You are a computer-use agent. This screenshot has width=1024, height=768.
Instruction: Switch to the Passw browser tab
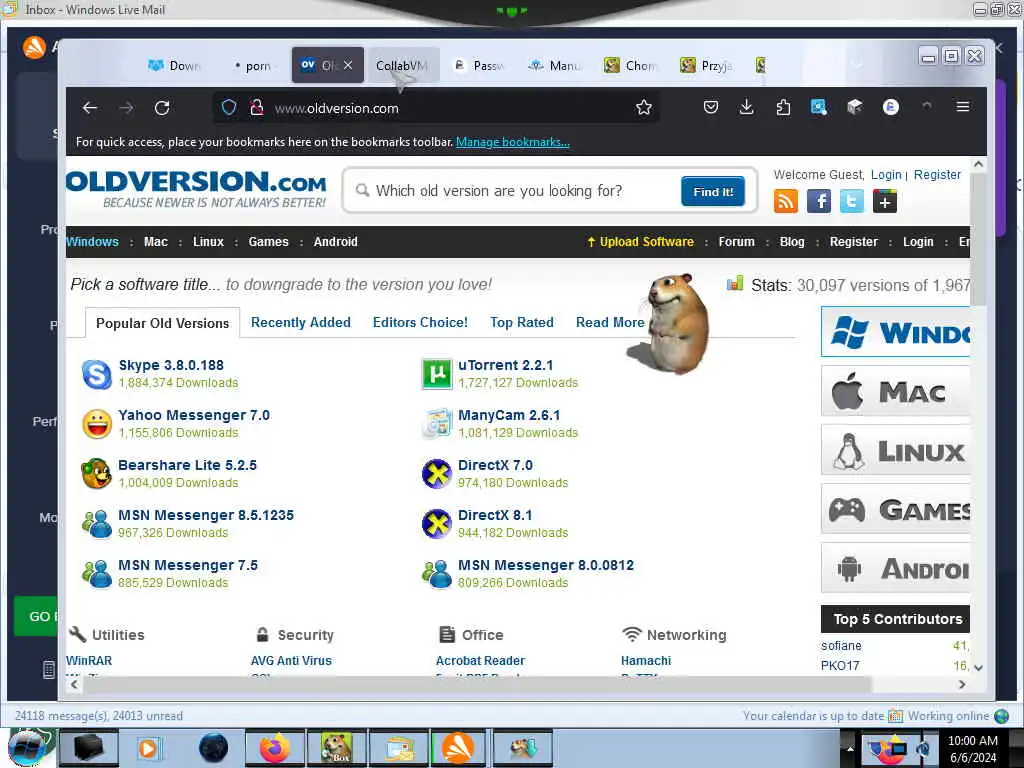pyautogui.click(x=480, y=65)
